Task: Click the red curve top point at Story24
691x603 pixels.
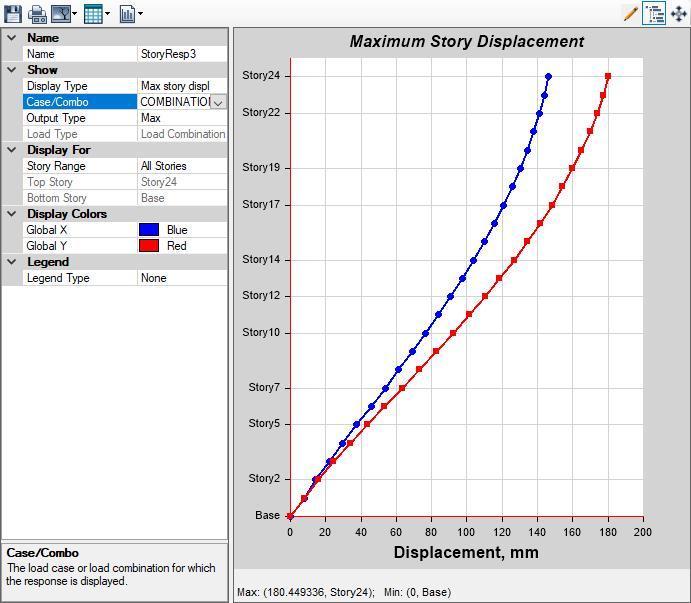Action: [608, 76]
